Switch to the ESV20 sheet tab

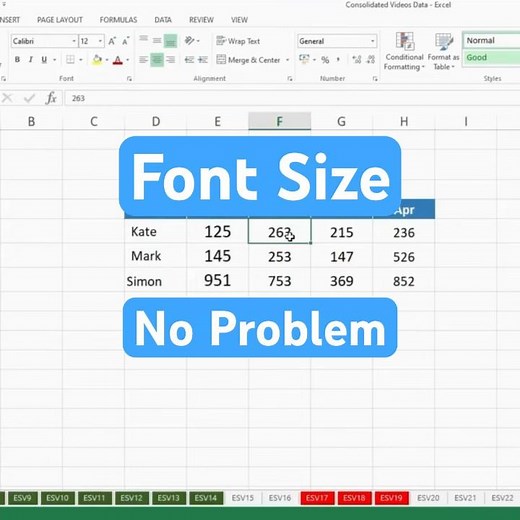click(x=428, y=498)
